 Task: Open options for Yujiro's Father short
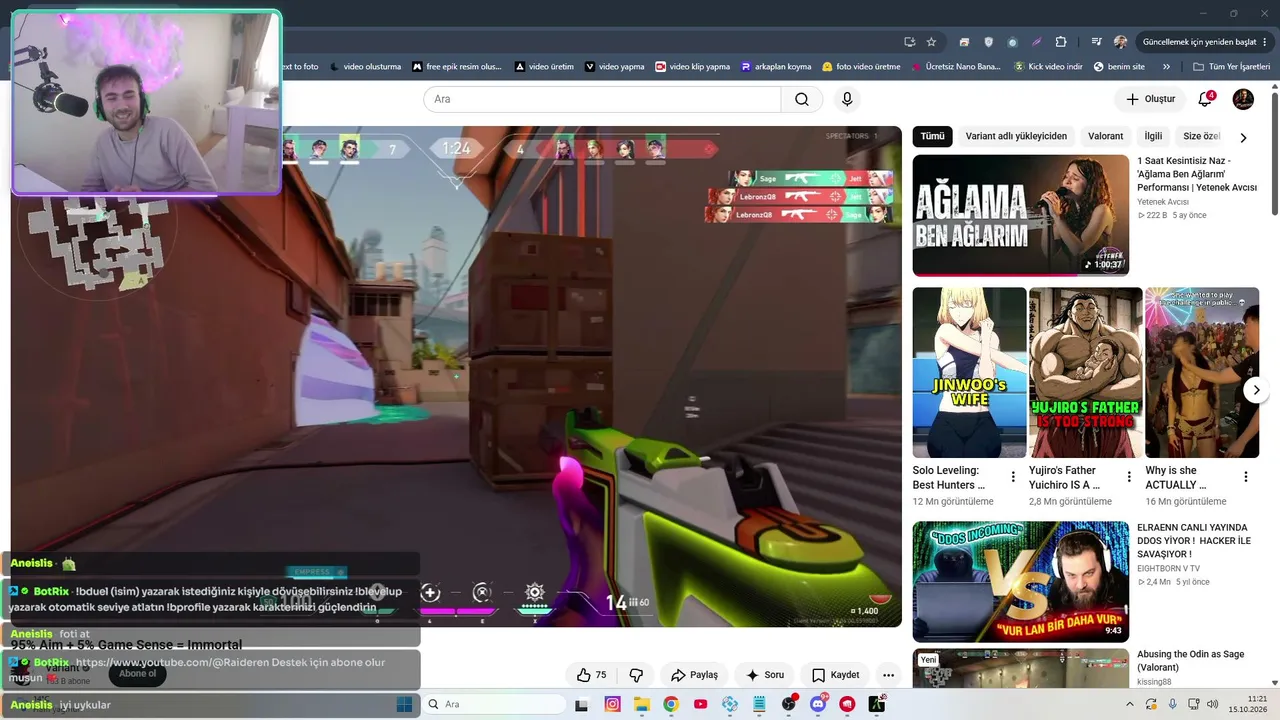pos(1129,477)
